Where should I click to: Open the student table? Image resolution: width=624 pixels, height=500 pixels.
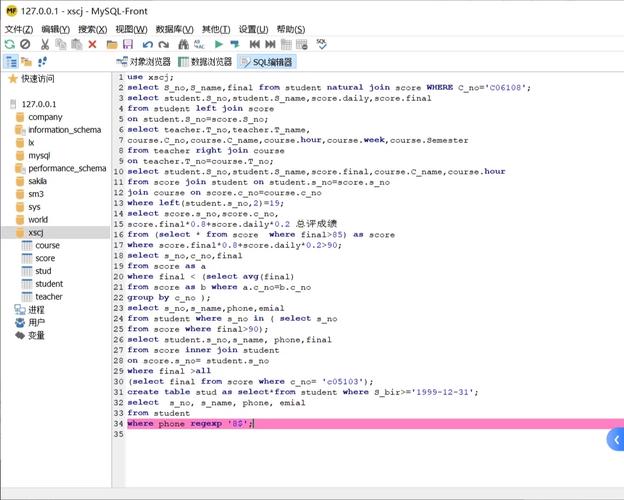pyautogui.click(x=49, y=284)
